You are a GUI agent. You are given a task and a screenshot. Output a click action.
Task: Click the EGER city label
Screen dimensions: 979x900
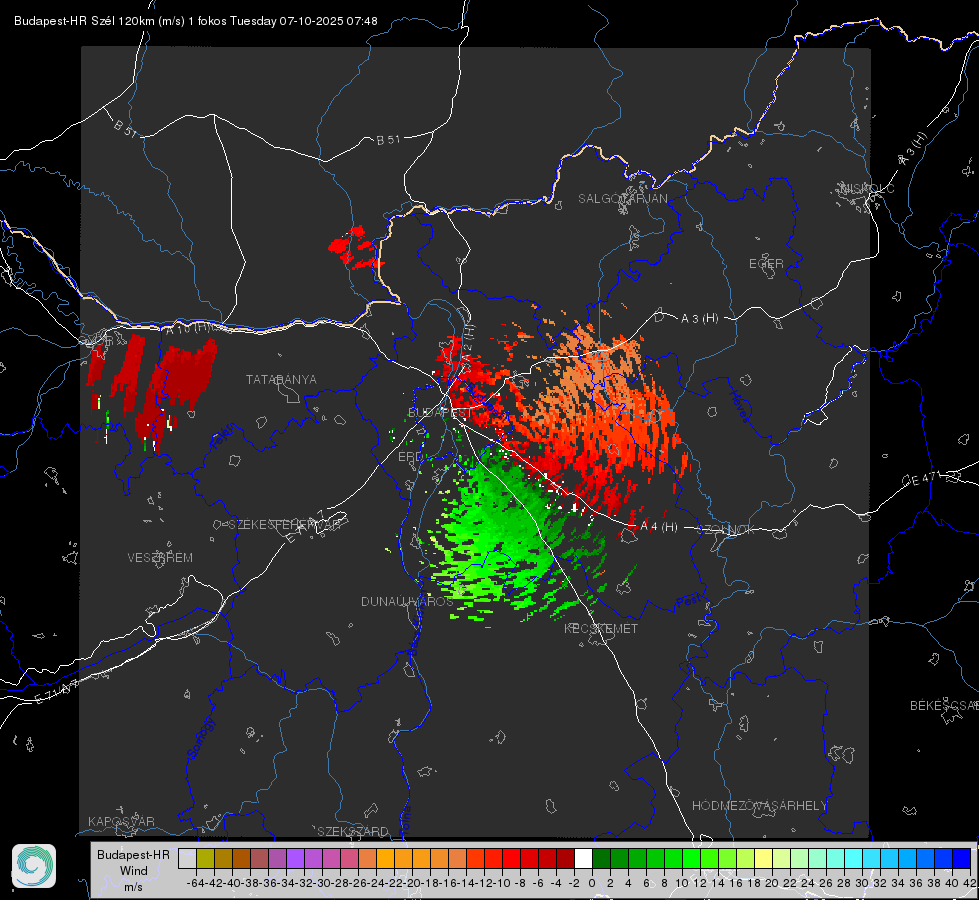coord(766,264)
